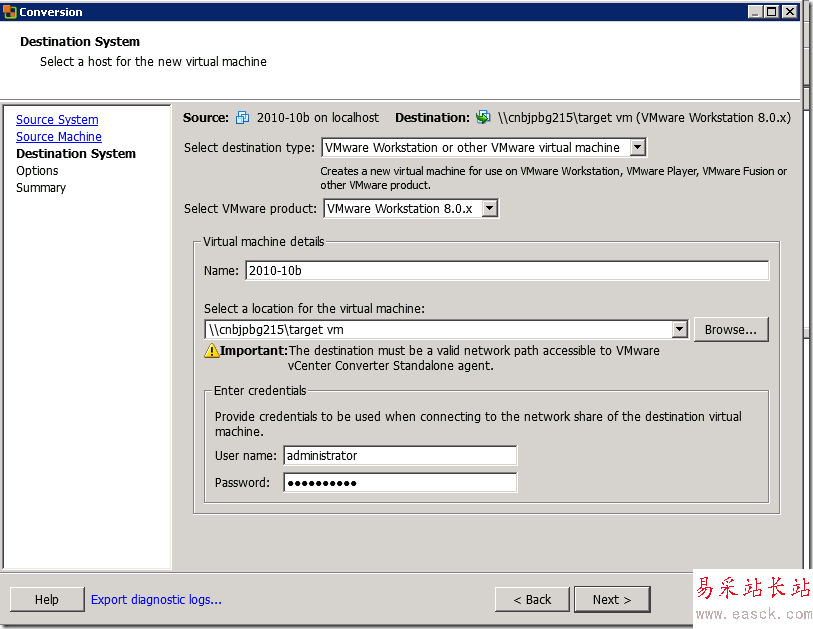Open the destination type combo box

[x=484, y=148]
